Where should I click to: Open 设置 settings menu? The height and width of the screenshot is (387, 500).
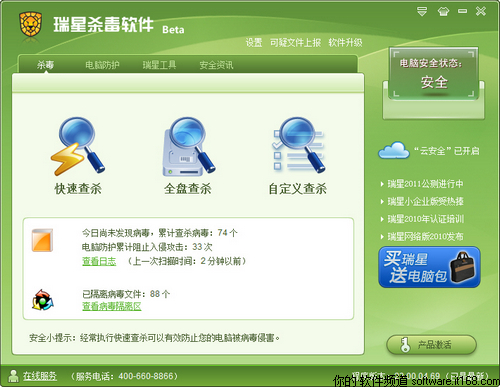(x=254, y=43)
